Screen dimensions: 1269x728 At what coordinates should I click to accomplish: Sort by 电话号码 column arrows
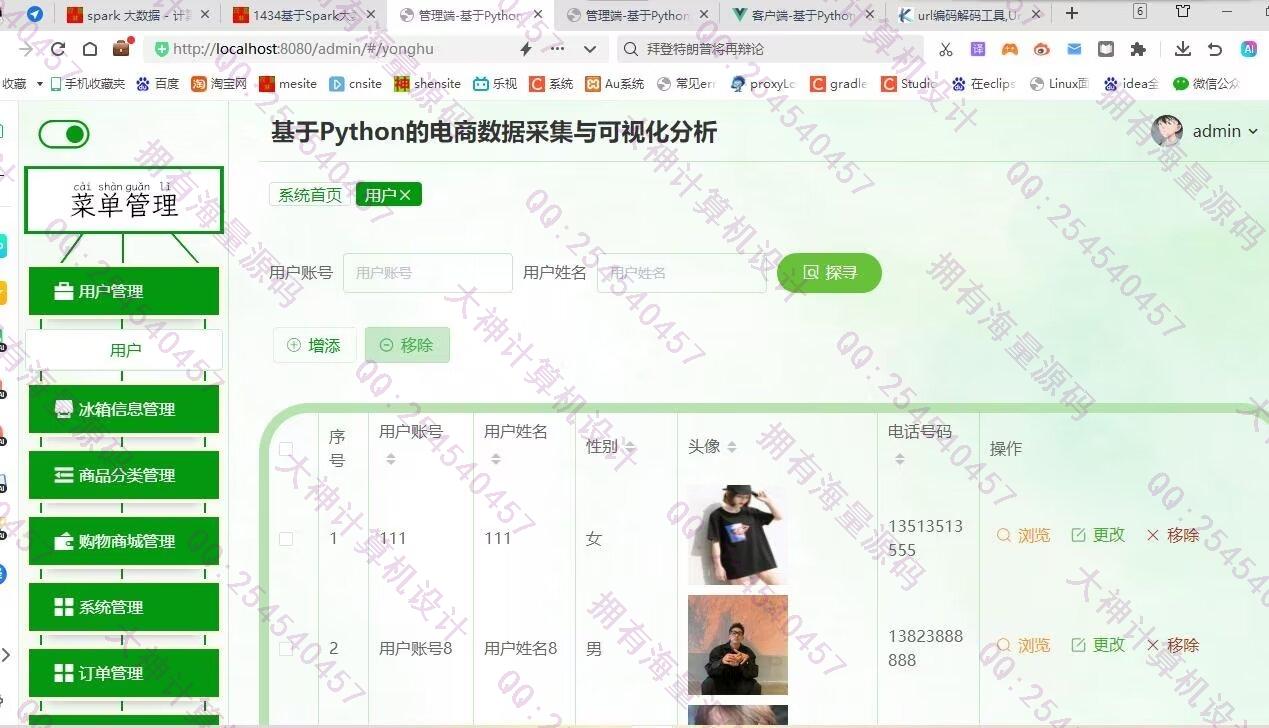coord(900,459)
